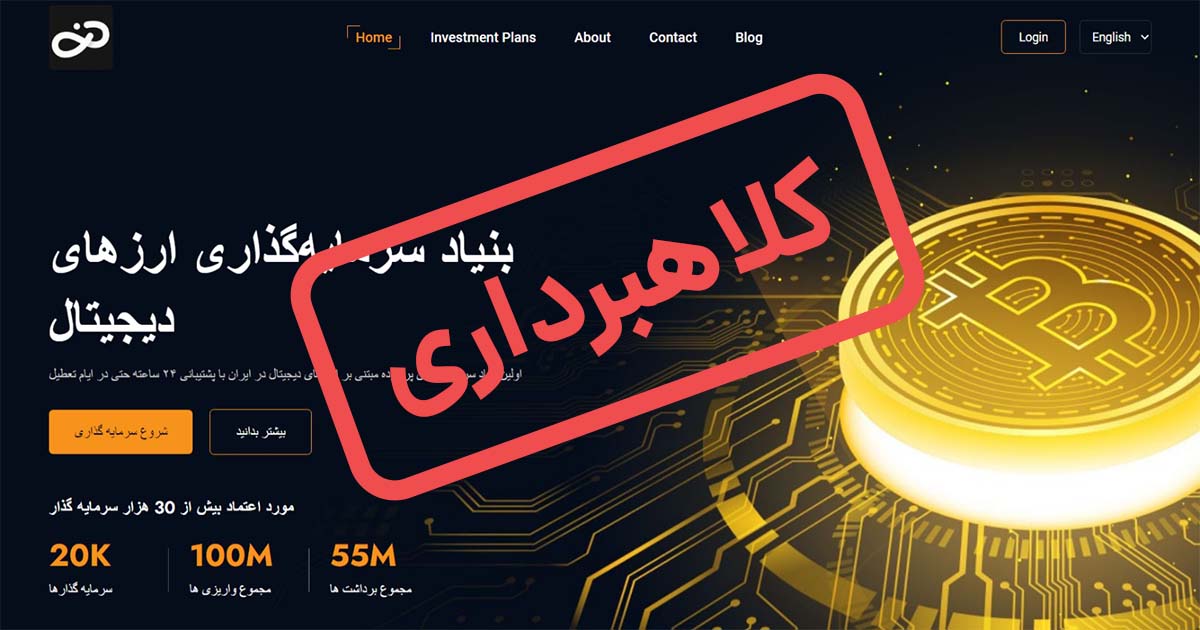This screenshot has height=630, width=1200.
Task: Click the trusted by 30 thousand investors text
Action: point(172,507)
